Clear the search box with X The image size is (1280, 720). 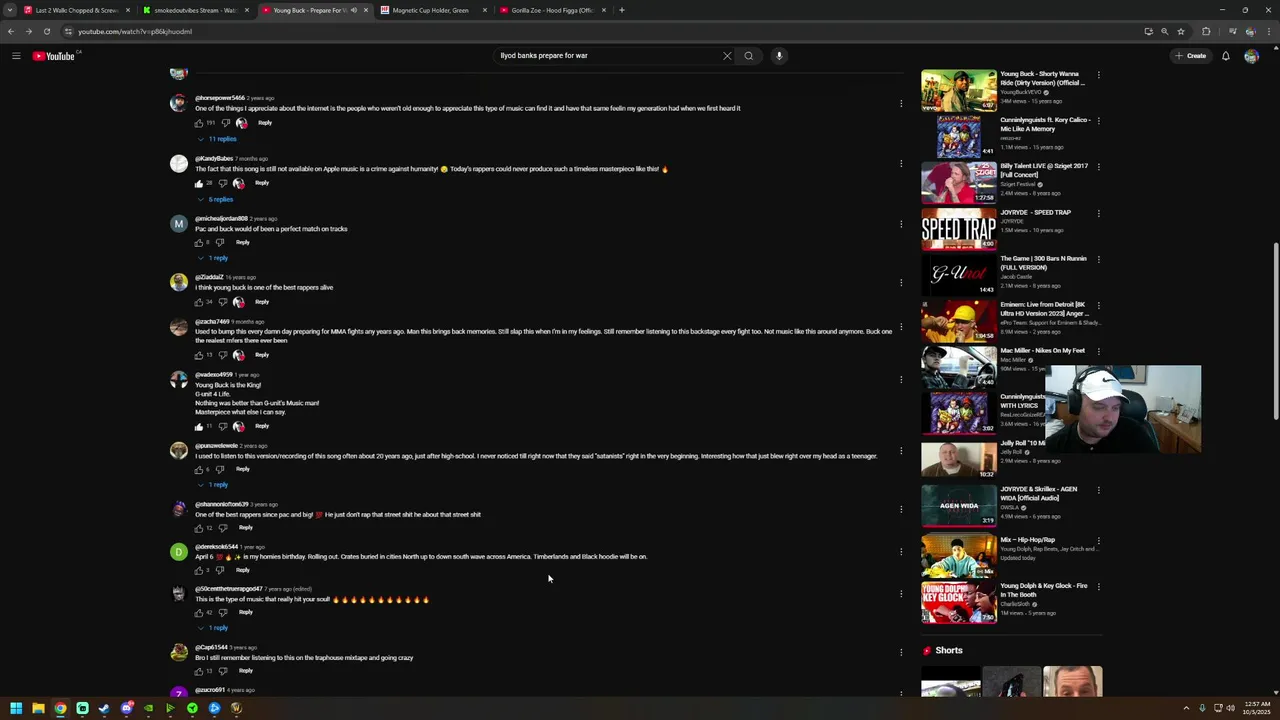[727, 56]
